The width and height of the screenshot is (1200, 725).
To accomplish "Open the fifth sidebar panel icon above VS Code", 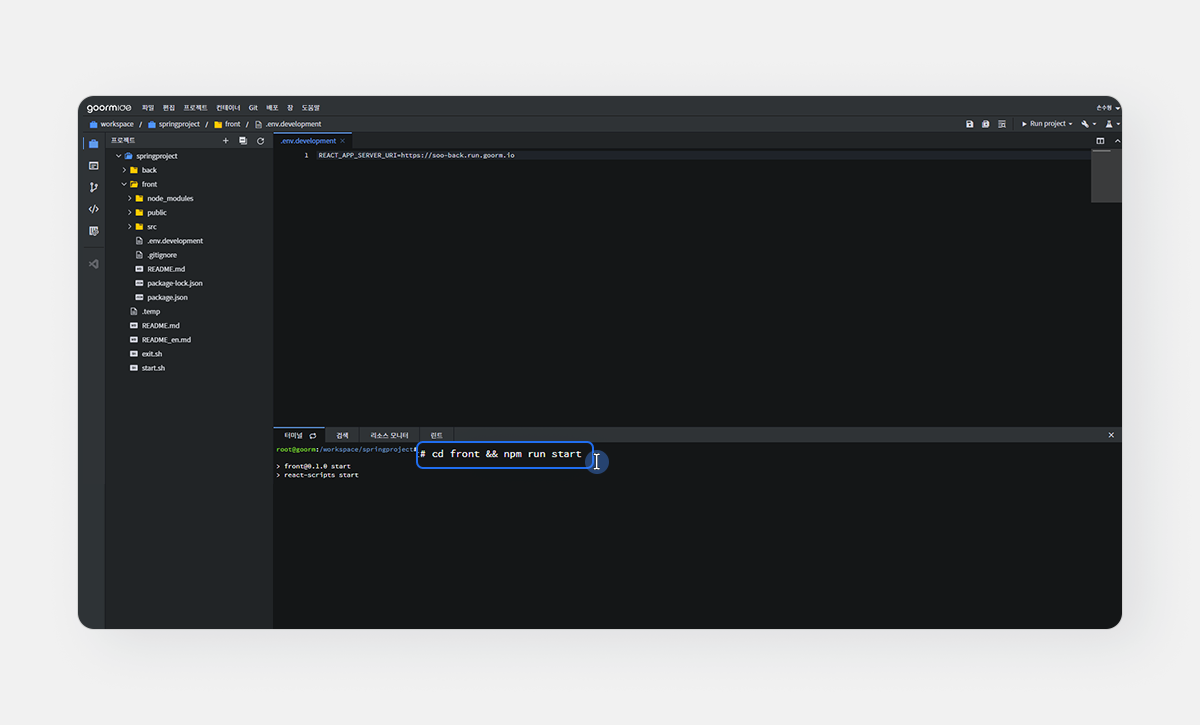I will pos(93,231).
